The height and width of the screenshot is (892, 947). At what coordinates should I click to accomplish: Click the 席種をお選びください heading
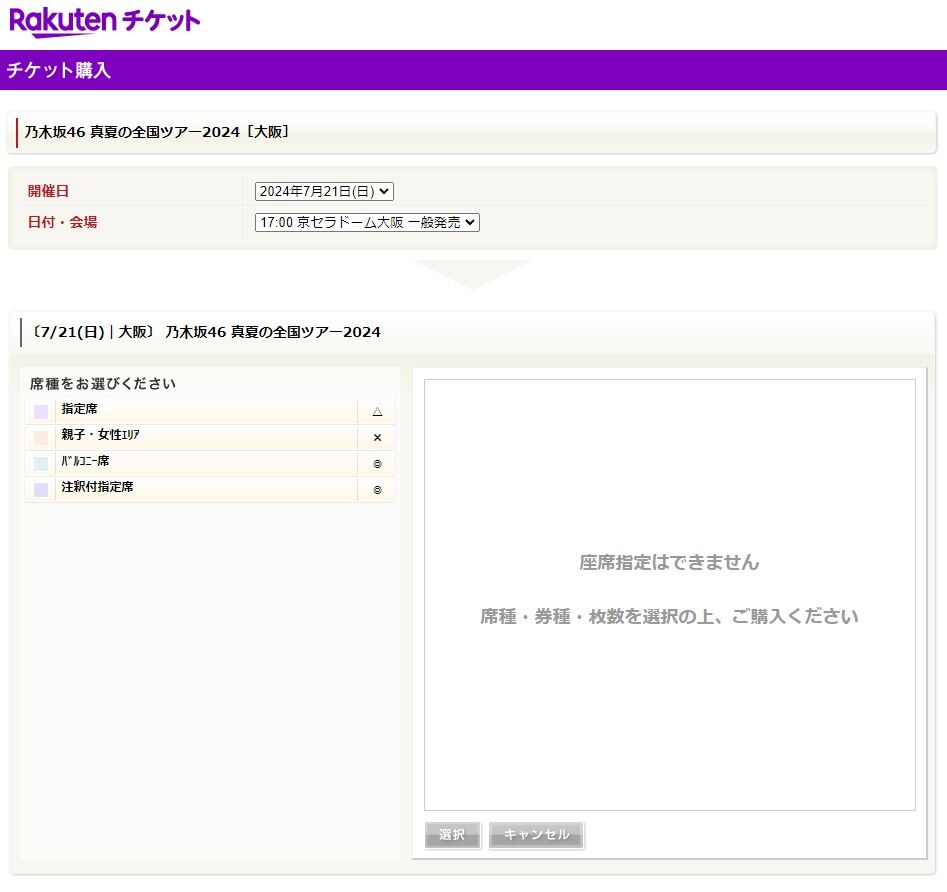point(103,383)
